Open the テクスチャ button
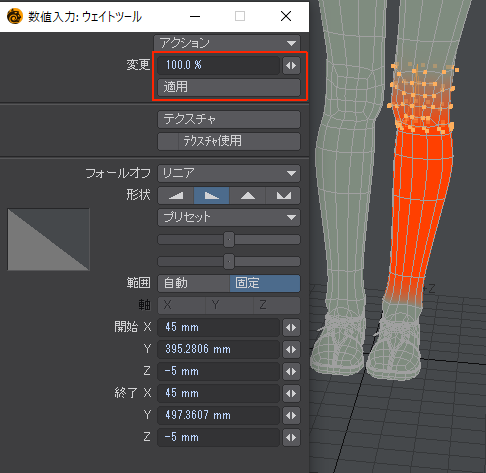486x473 pixels. [x=229, y=119]
